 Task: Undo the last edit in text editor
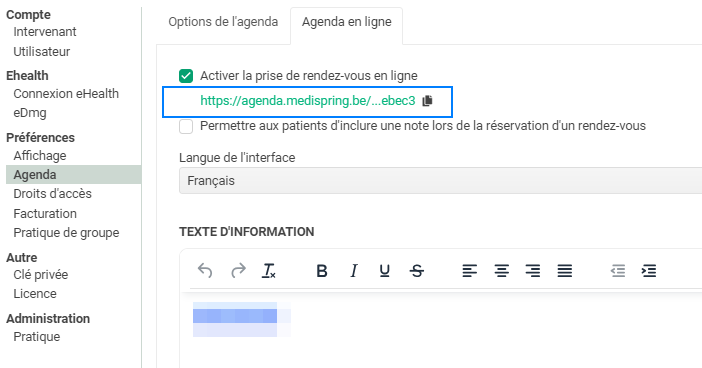tap(205, 271)
